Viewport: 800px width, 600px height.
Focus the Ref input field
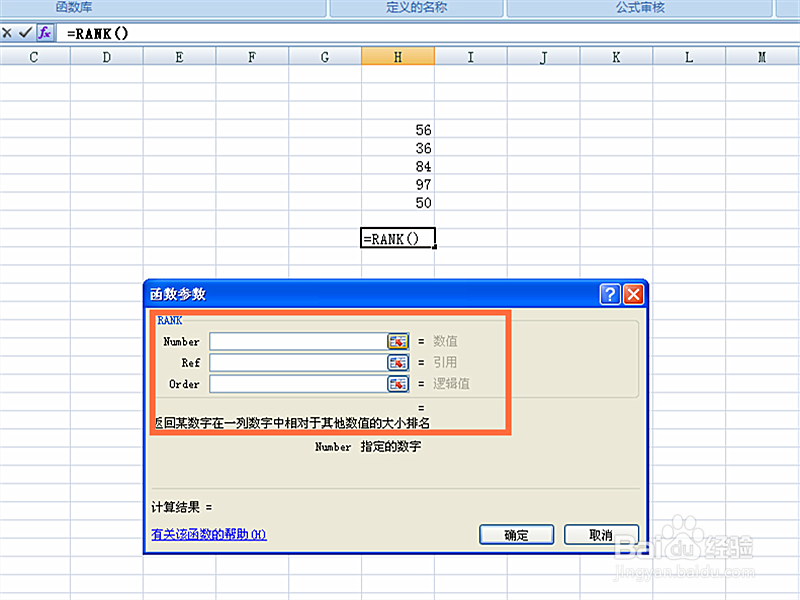(x=298, y=363)
